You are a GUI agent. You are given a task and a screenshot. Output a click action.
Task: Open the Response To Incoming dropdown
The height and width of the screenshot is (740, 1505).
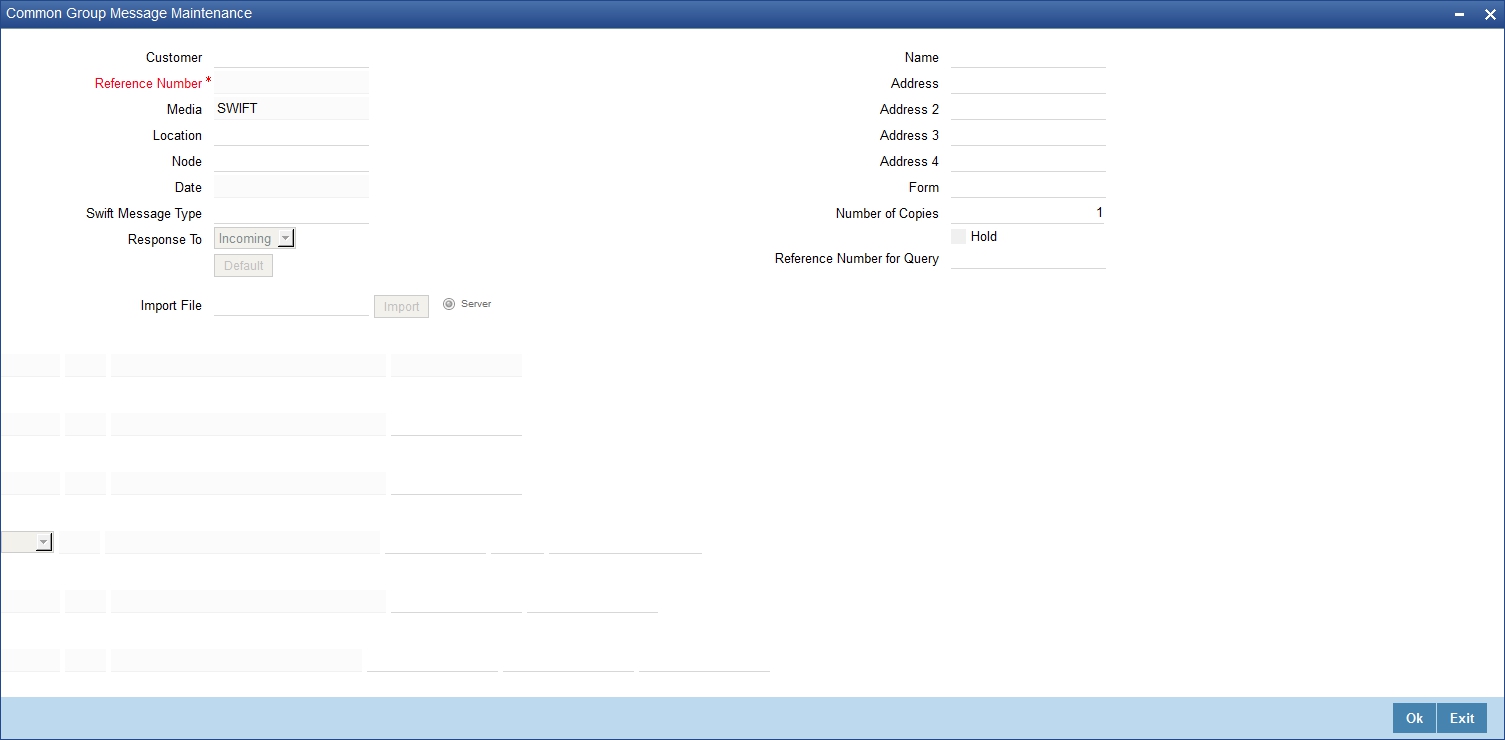coord(255,238)
